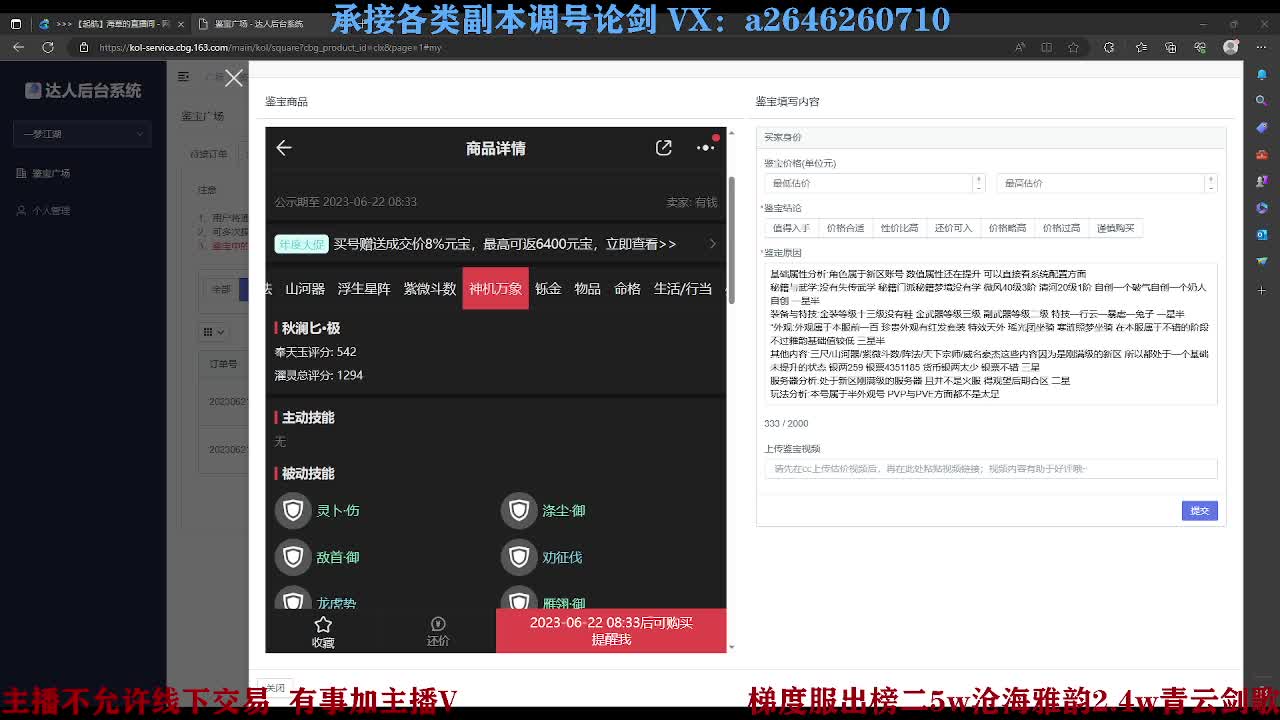Click the 提交 submit button
Screen dimensions: 1280x720
tap(1199, 511)
